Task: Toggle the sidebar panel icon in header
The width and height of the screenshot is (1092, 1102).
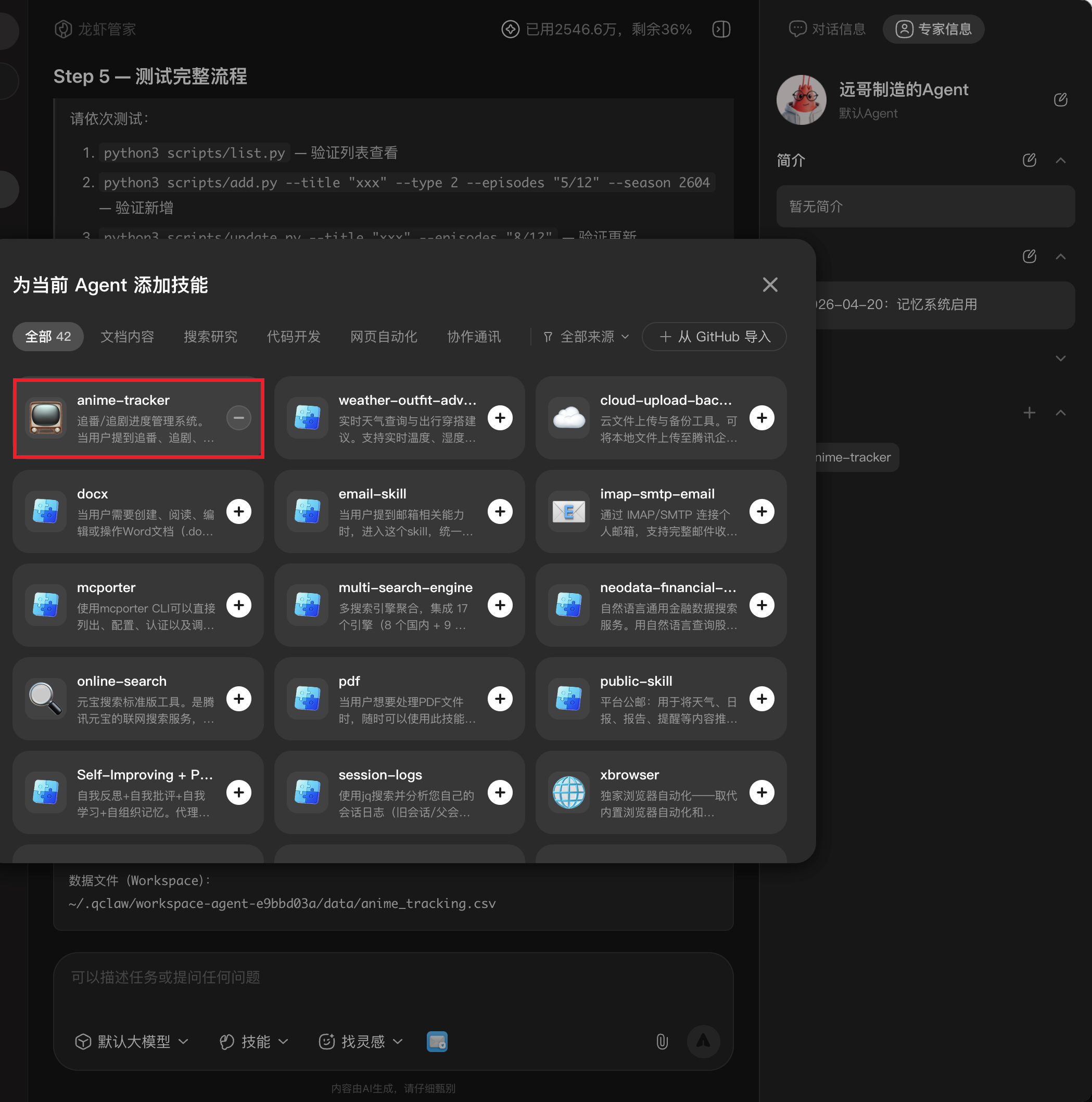Action: (721, 29)
